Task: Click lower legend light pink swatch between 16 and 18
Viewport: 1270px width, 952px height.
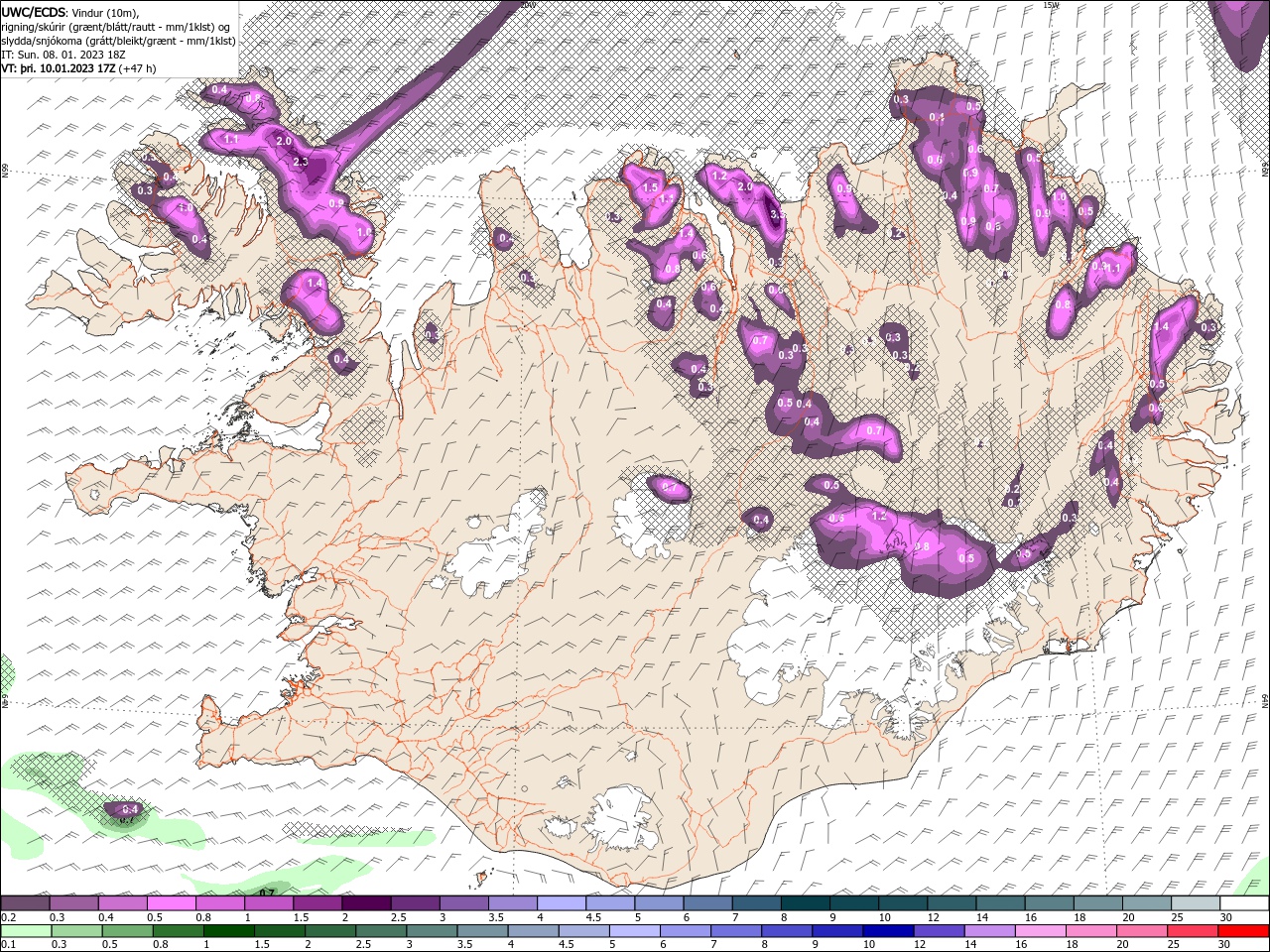Action: (x=1042, y=931)
